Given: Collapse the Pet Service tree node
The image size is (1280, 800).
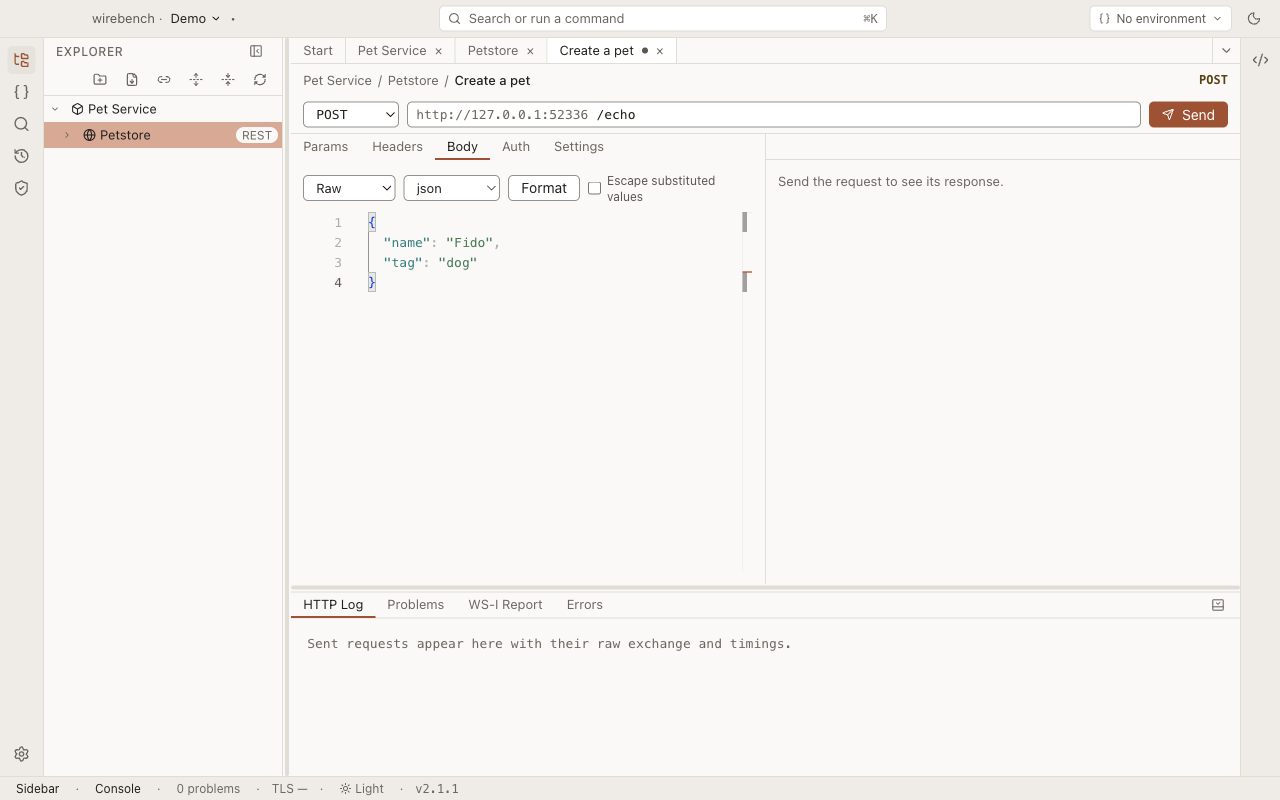Looking at the screenshot, I should pos(55,109).
